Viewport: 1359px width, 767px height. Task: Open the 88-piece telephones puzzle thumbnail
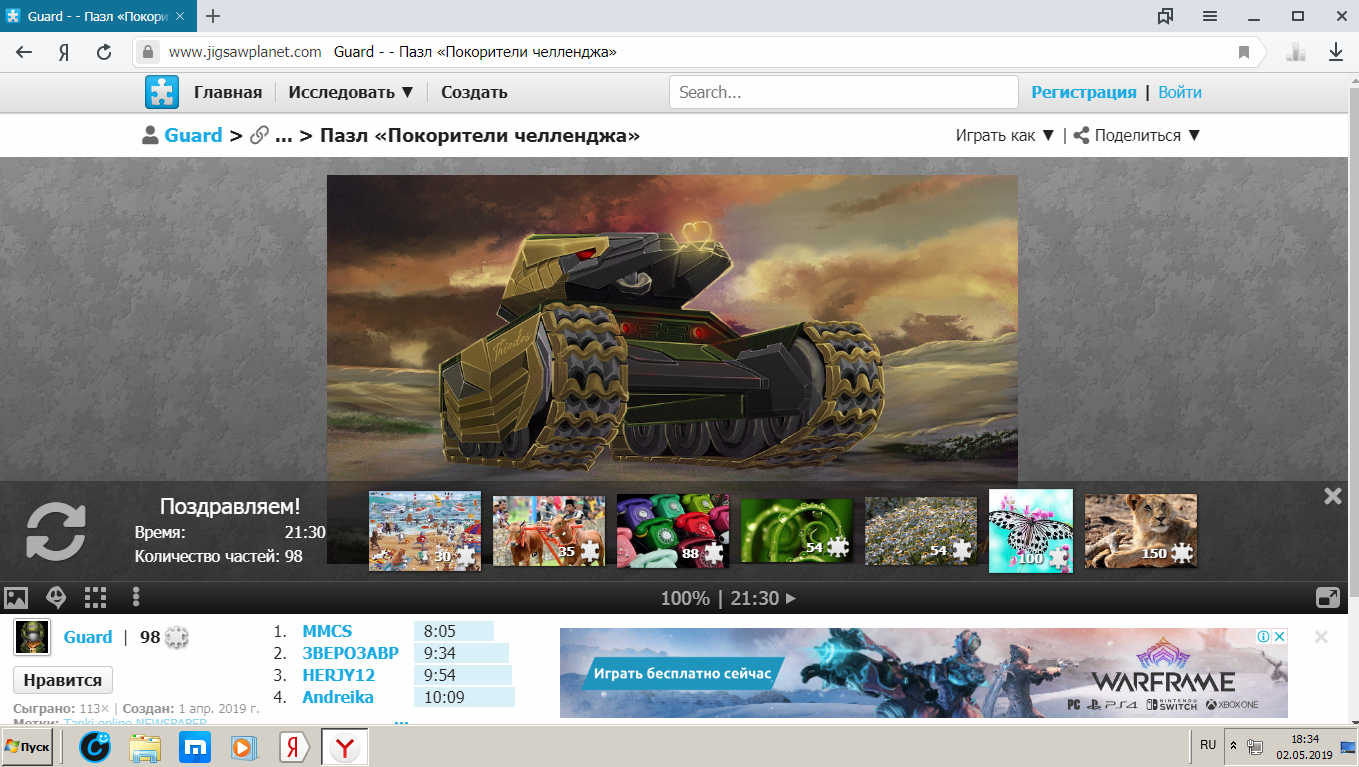point(673,531)
